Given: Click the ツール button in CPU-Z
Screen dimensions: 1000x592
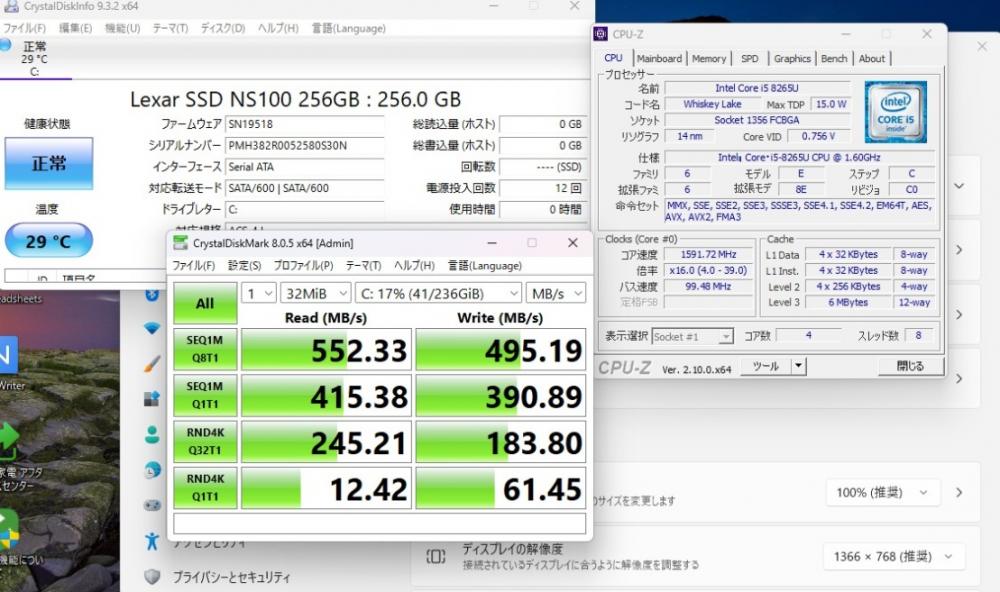Looking at the screenshot, I should tap(765, 366).
